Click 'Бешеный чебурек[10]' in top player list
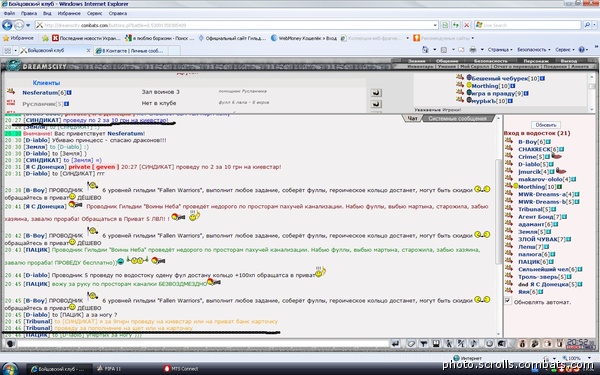Viewport: 600px width, 375px height. [x=505, y=78]
